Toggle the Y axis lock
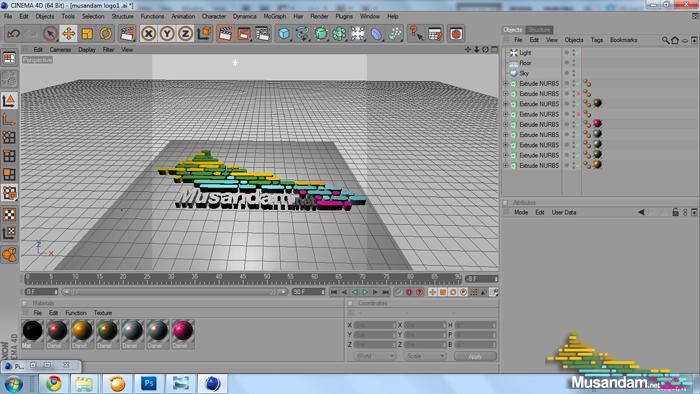Viewport: 700px width, 394px height. point(167,33)
